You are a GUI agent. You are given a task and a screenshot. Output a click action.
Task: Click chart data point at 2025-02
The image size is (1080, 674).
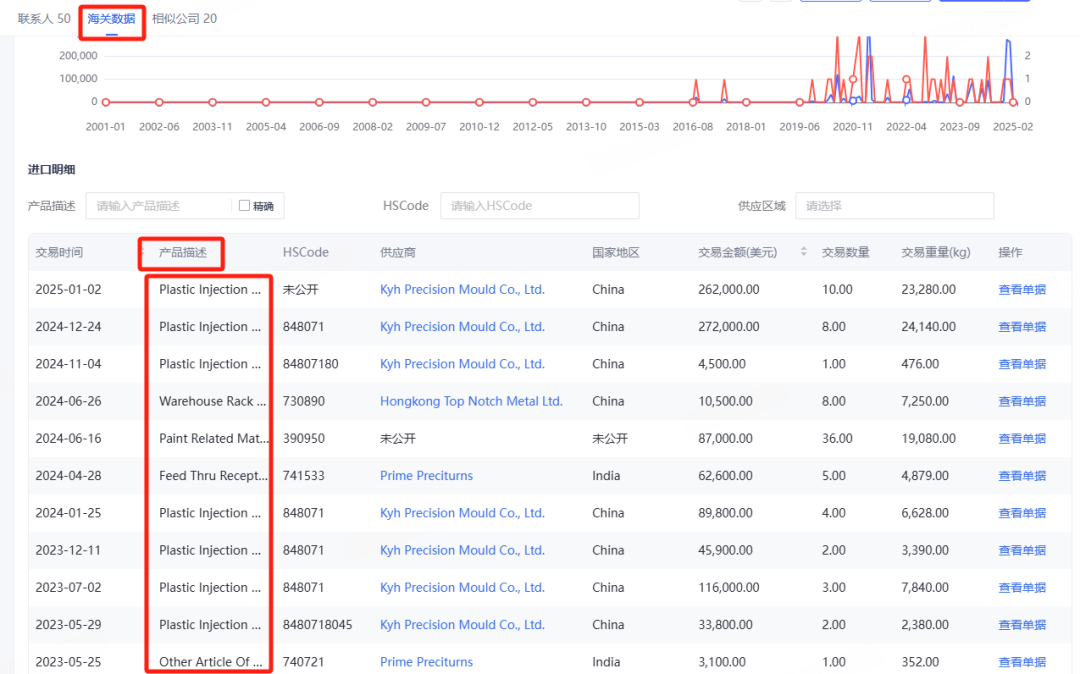[1013, 102]
